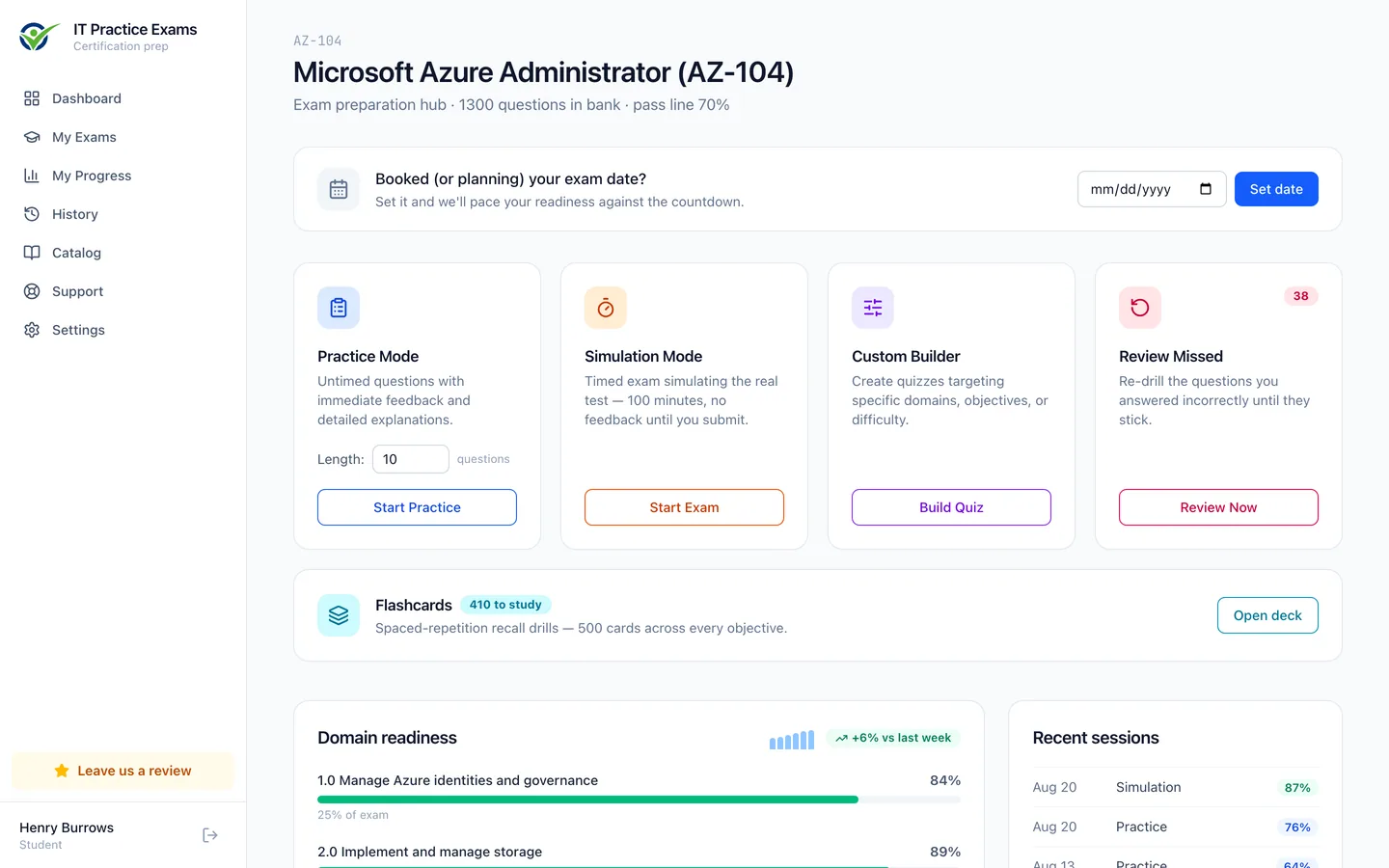Click Build Quiz button
1389x868 pixels.
point(951,507)
